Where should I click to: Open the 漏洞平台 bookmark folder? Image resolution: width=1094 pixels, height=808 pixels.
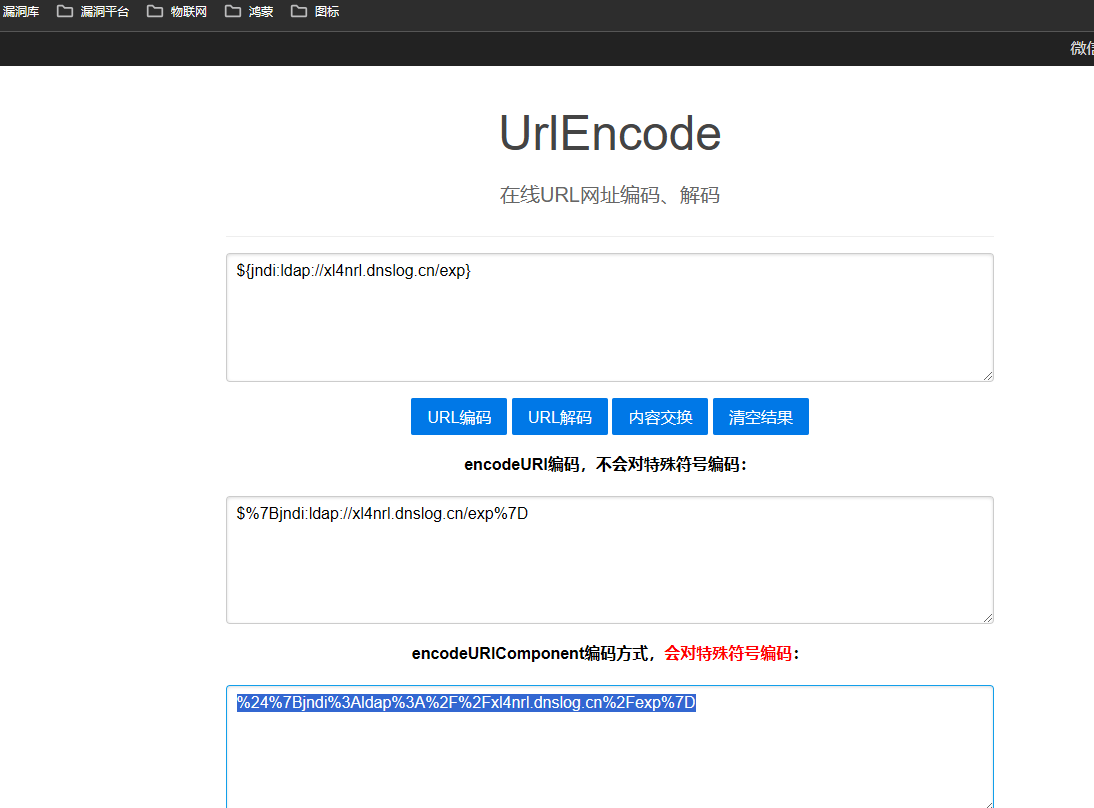pos(93,12)
